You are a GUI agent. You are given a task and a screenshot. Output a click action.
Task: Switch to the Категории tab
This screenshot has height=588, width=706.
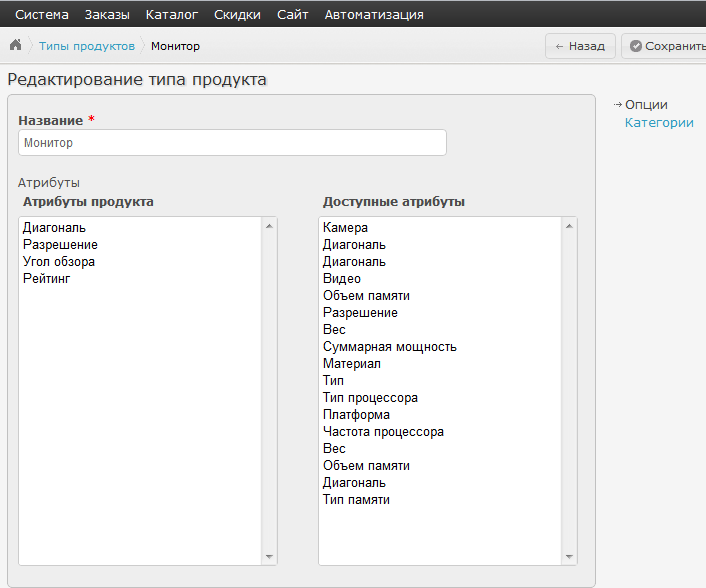click(659, 122)
